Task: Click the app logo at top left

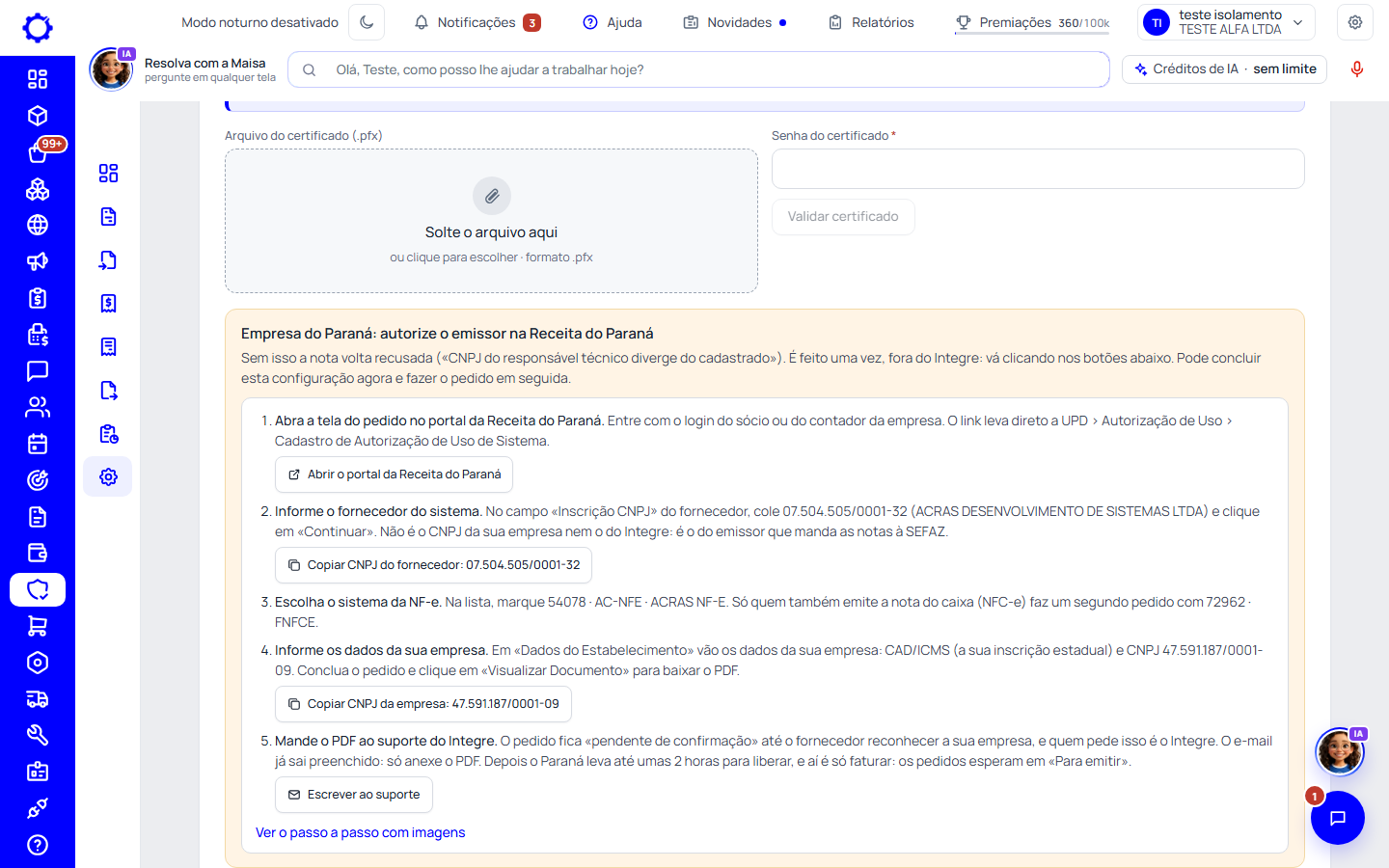Action: (38, 27)
